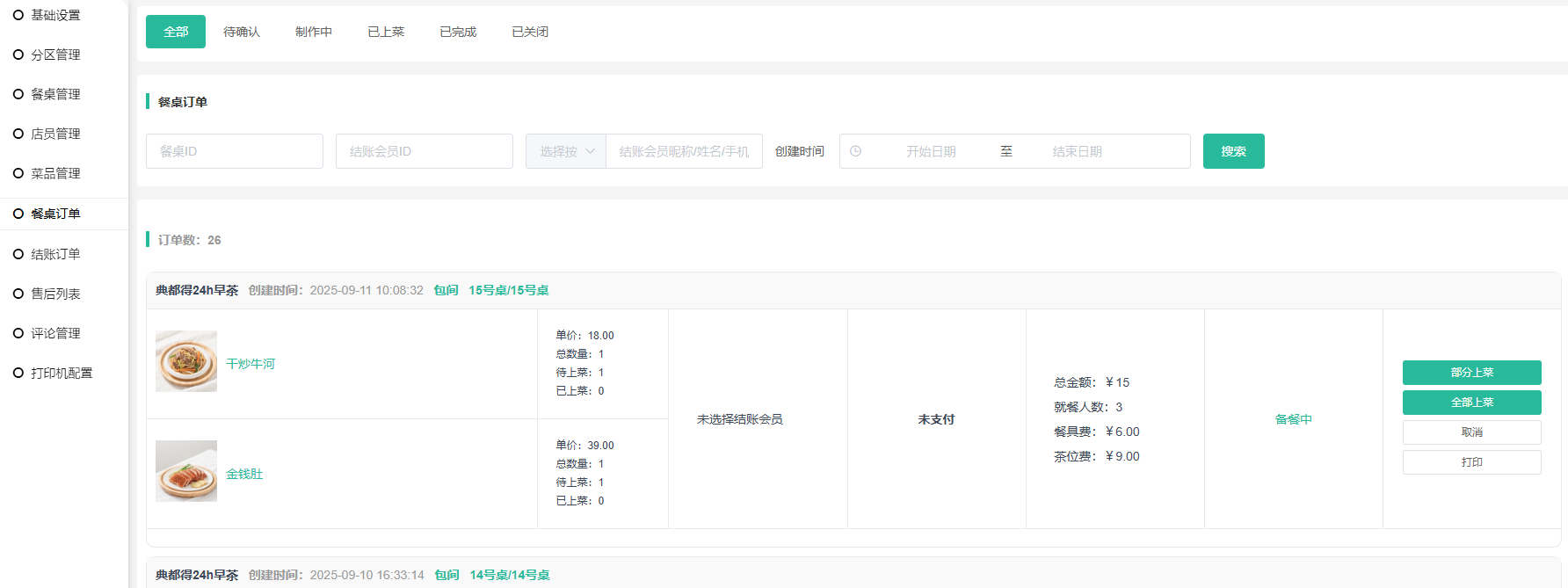
Task: Go to 分区管理 sidebar item
Action: pos(55,54)
